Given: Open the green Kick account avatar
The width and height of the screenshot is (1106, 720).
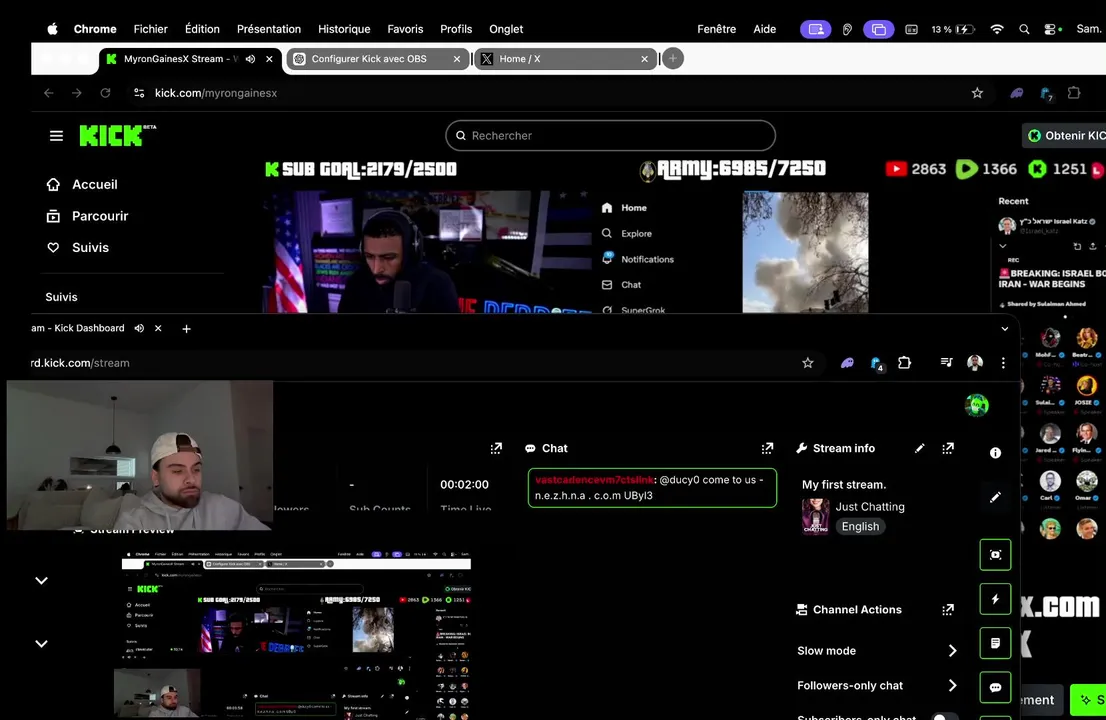Looking at the screenshot, I should (x=977, y=405).
